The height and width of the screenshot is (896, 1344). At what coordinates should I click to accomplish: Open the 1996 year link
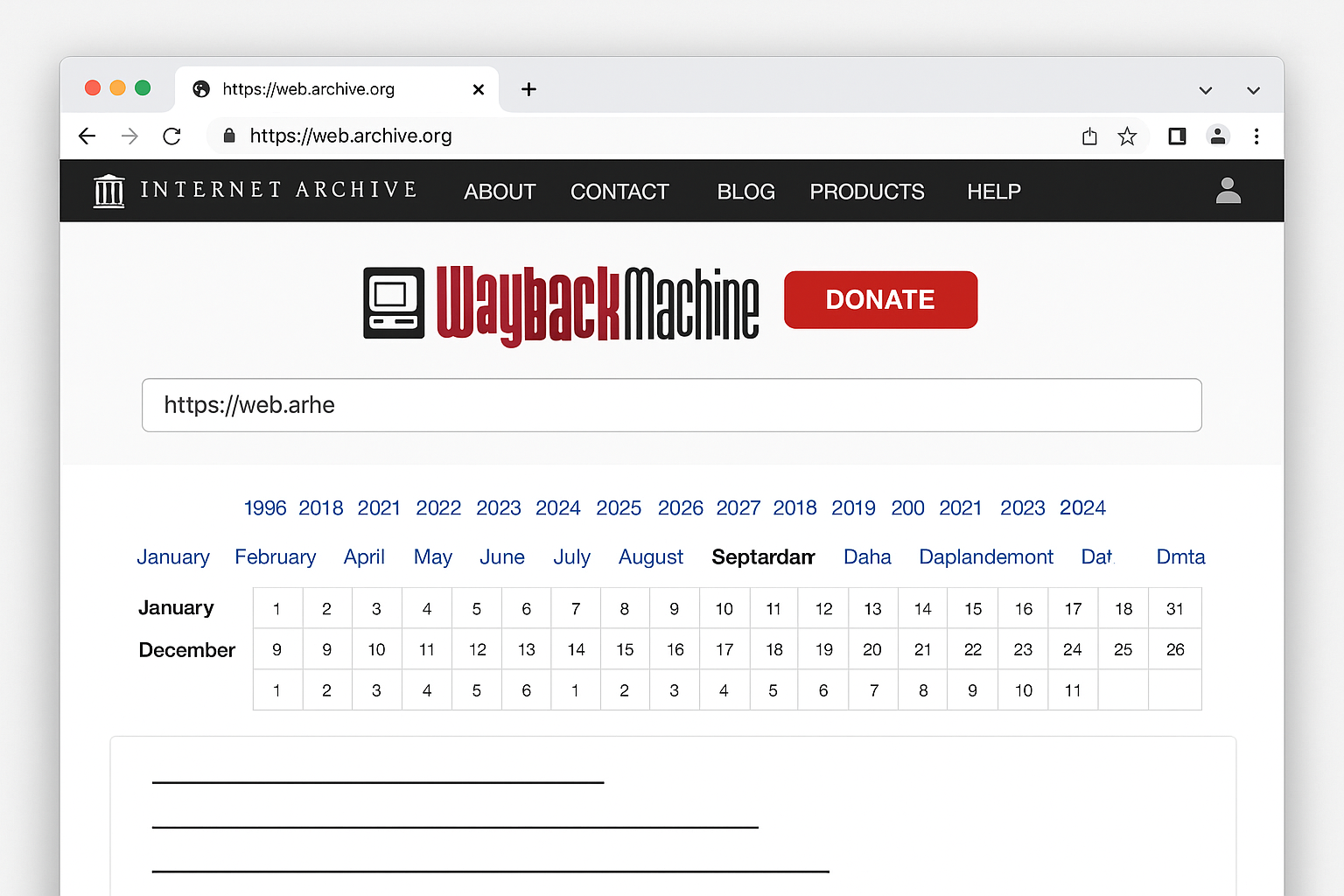pyautogui.click(x=264, y=507)
